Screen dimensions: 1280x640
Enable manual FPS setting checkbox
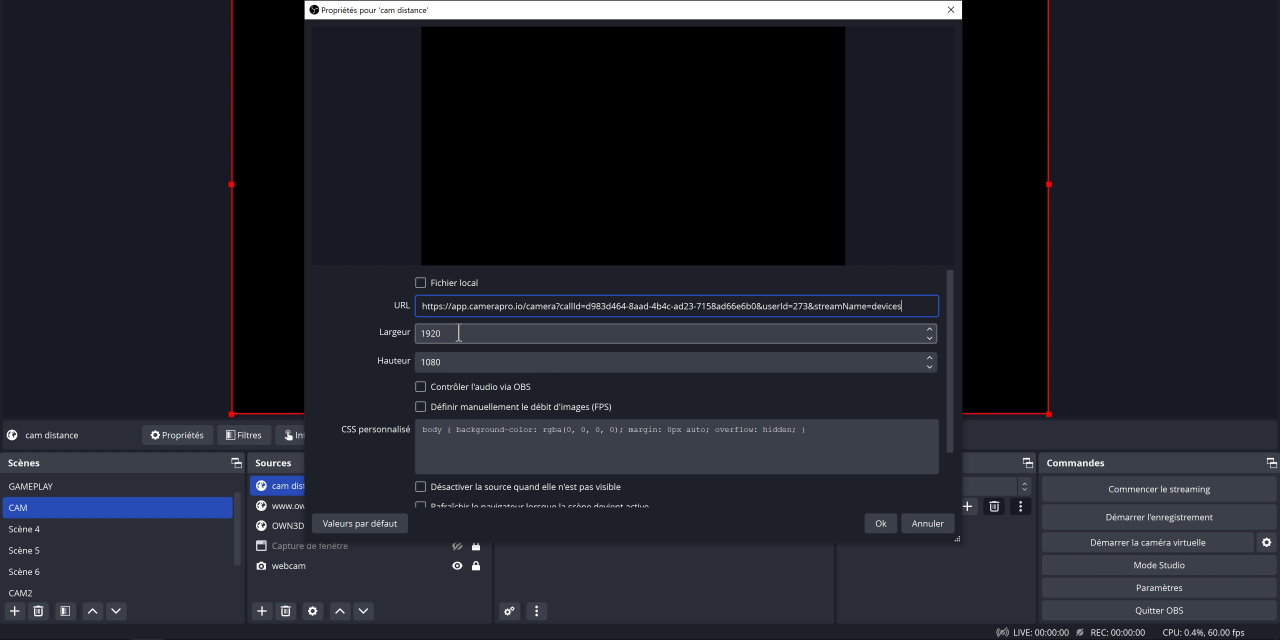421,407
